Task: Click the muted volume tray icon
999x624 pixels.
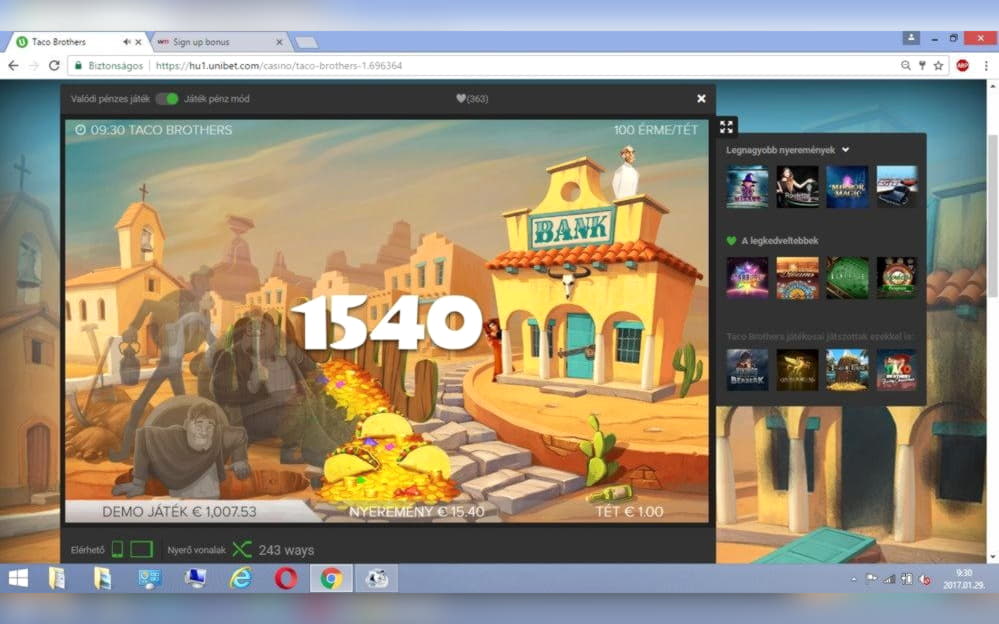Action: point(924,579)
